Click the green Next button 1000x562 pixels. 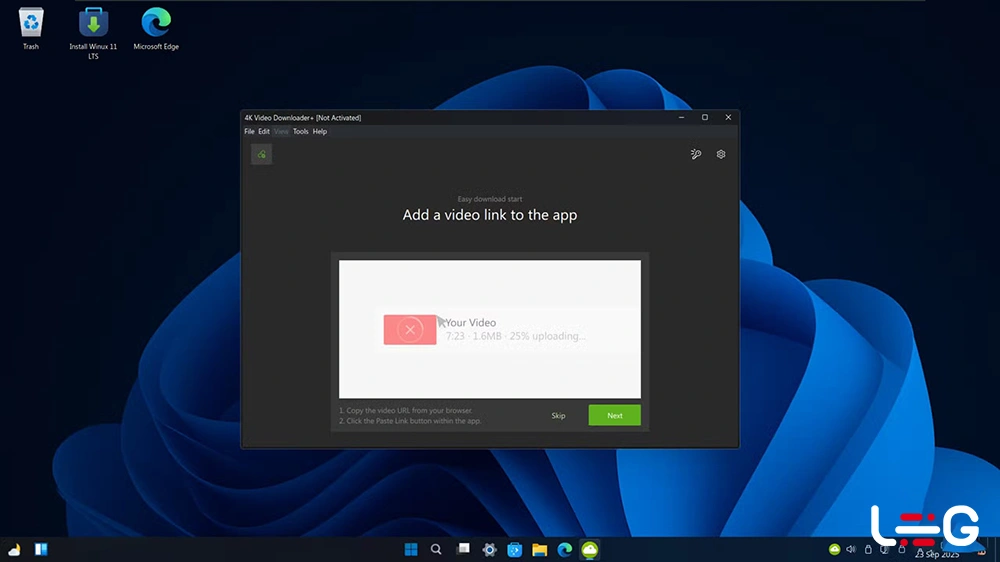tap(614, 415)
